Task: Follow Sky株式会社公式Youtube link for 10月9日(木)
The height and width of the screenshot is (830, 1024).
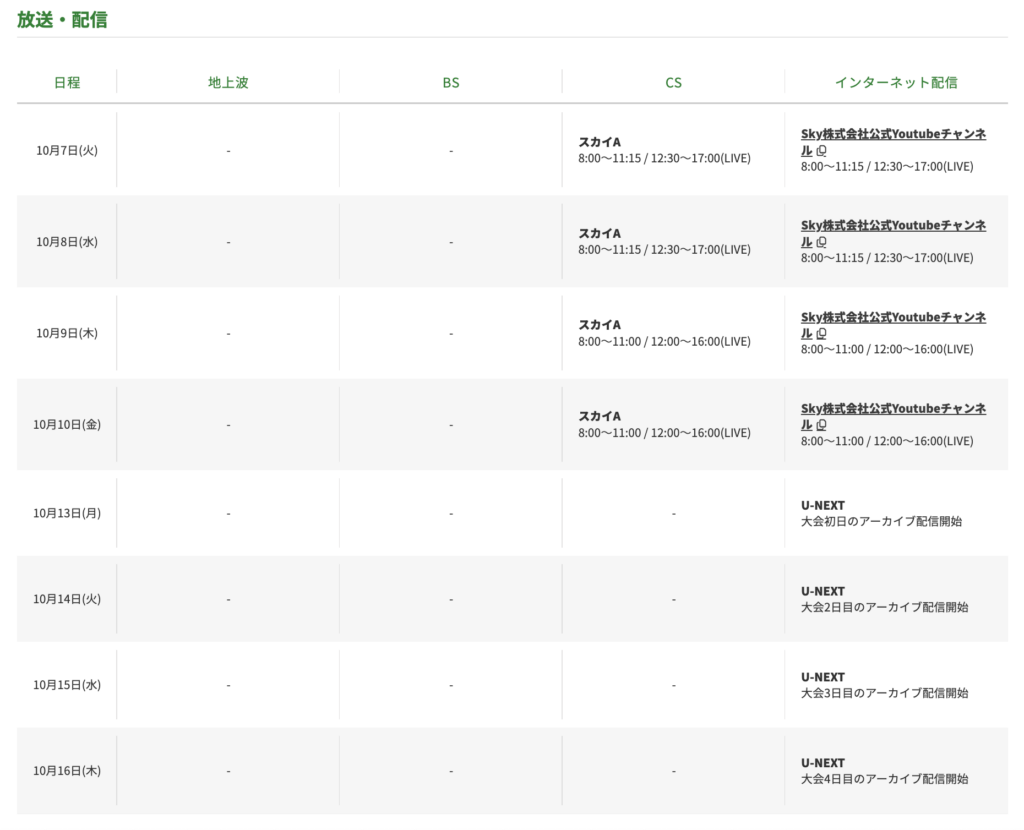Action: (x=893, y=317)
